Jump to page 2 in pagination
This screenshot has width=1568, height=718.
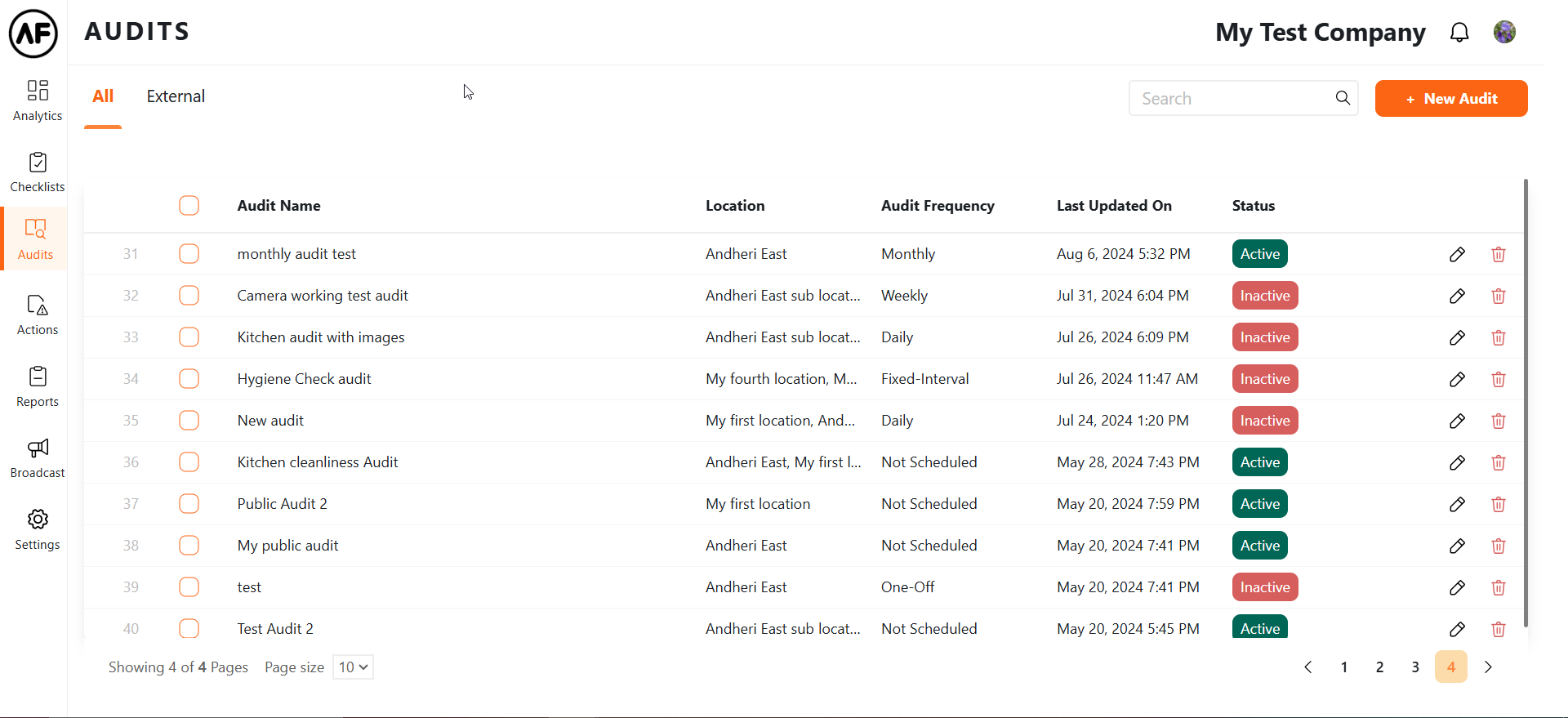1379,667
